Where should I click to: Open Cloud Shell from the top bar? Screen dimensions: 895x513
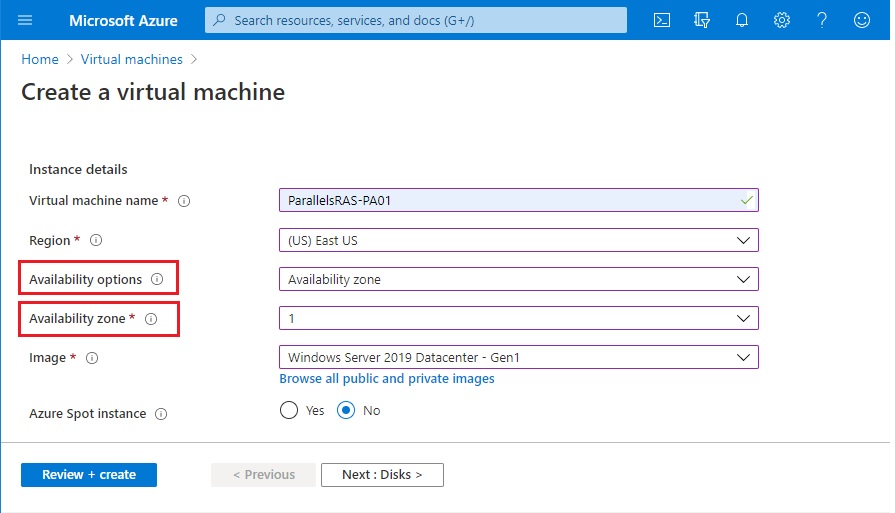[662, 21]
